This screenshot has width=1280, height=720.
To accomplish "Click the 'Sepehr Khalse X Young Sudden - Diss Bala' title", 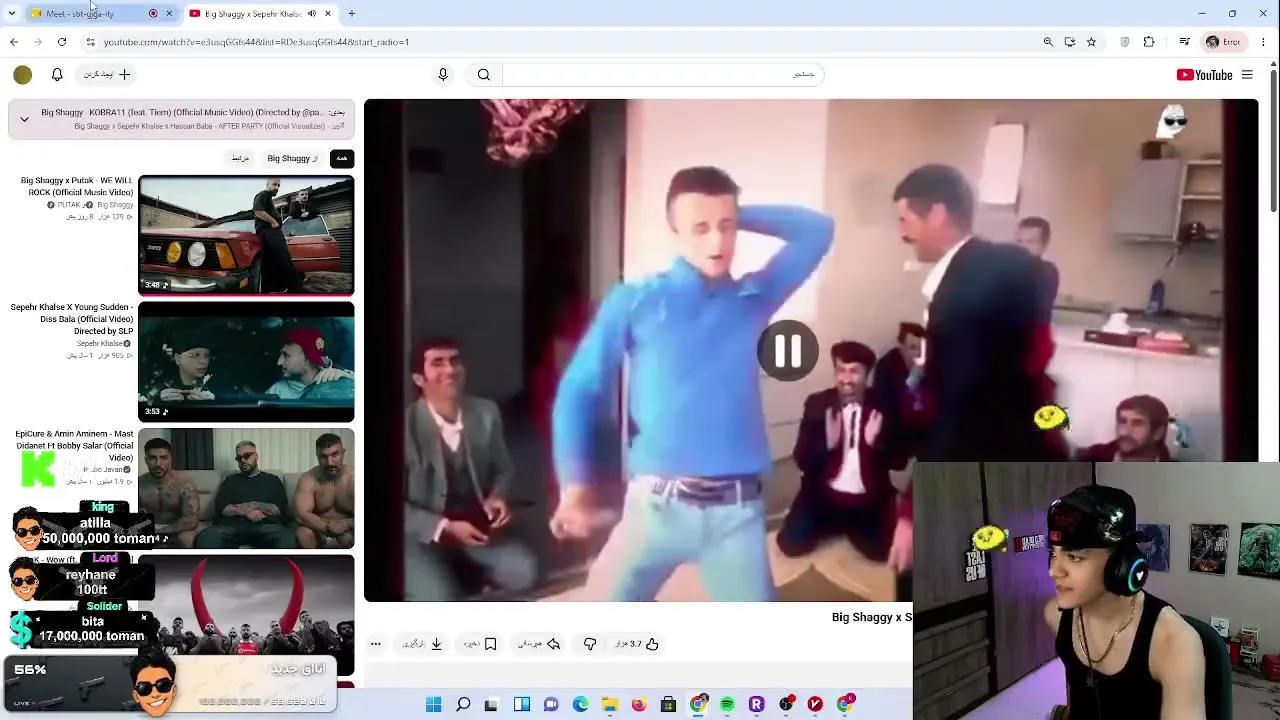I will pyautogui.click(x=72, y=319).
